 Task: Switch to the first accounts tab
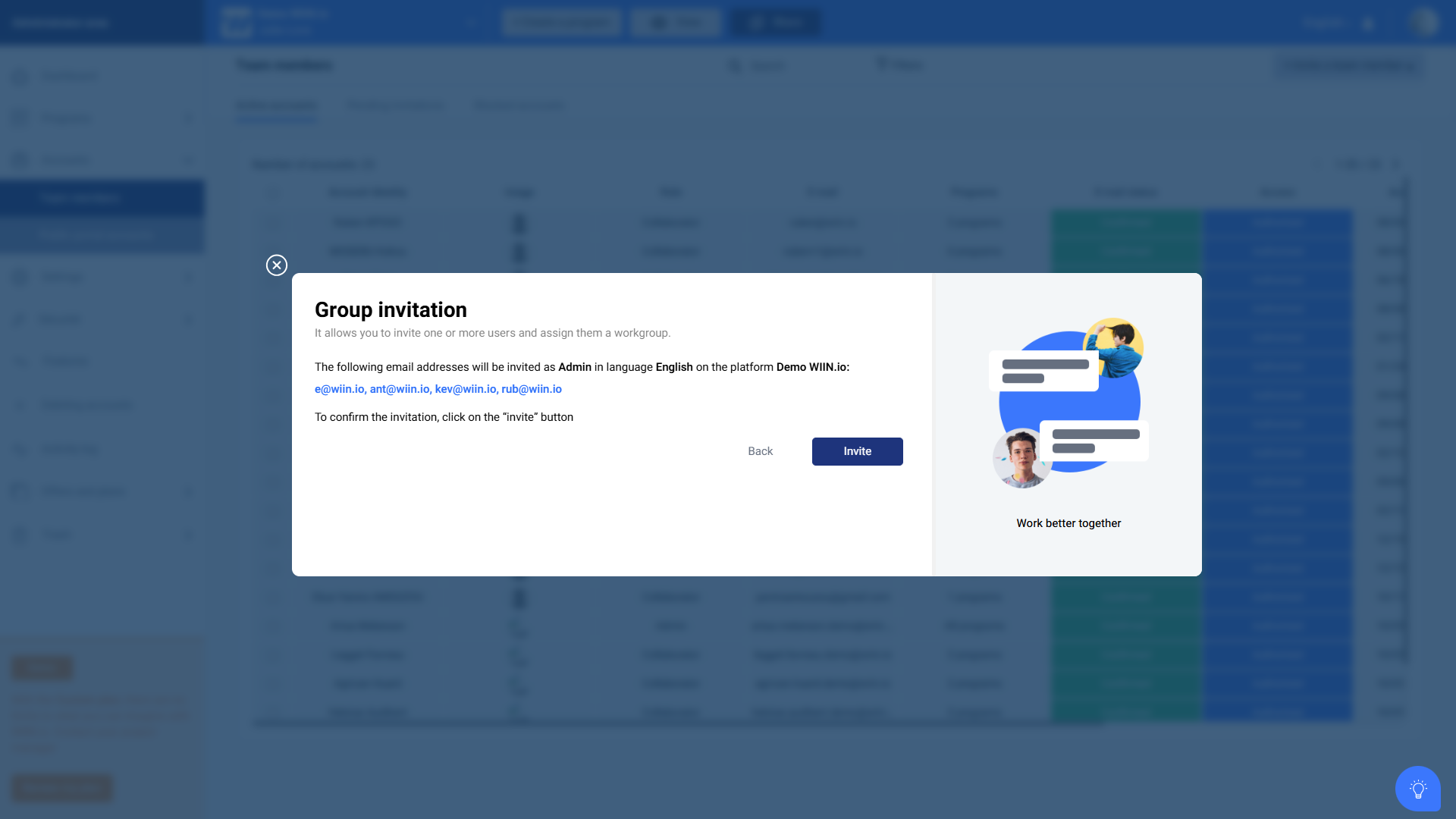(x=277, y=105)
